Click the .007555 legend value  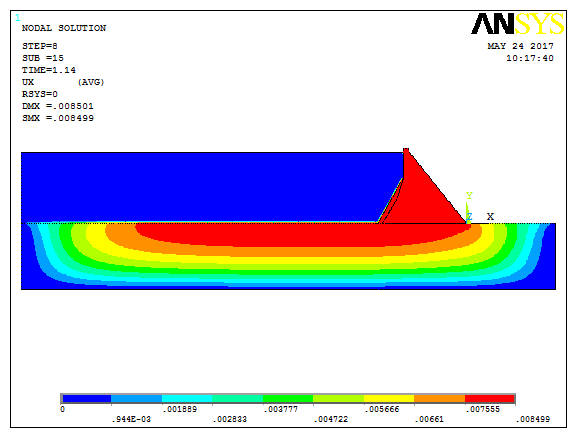click(483, 409)
